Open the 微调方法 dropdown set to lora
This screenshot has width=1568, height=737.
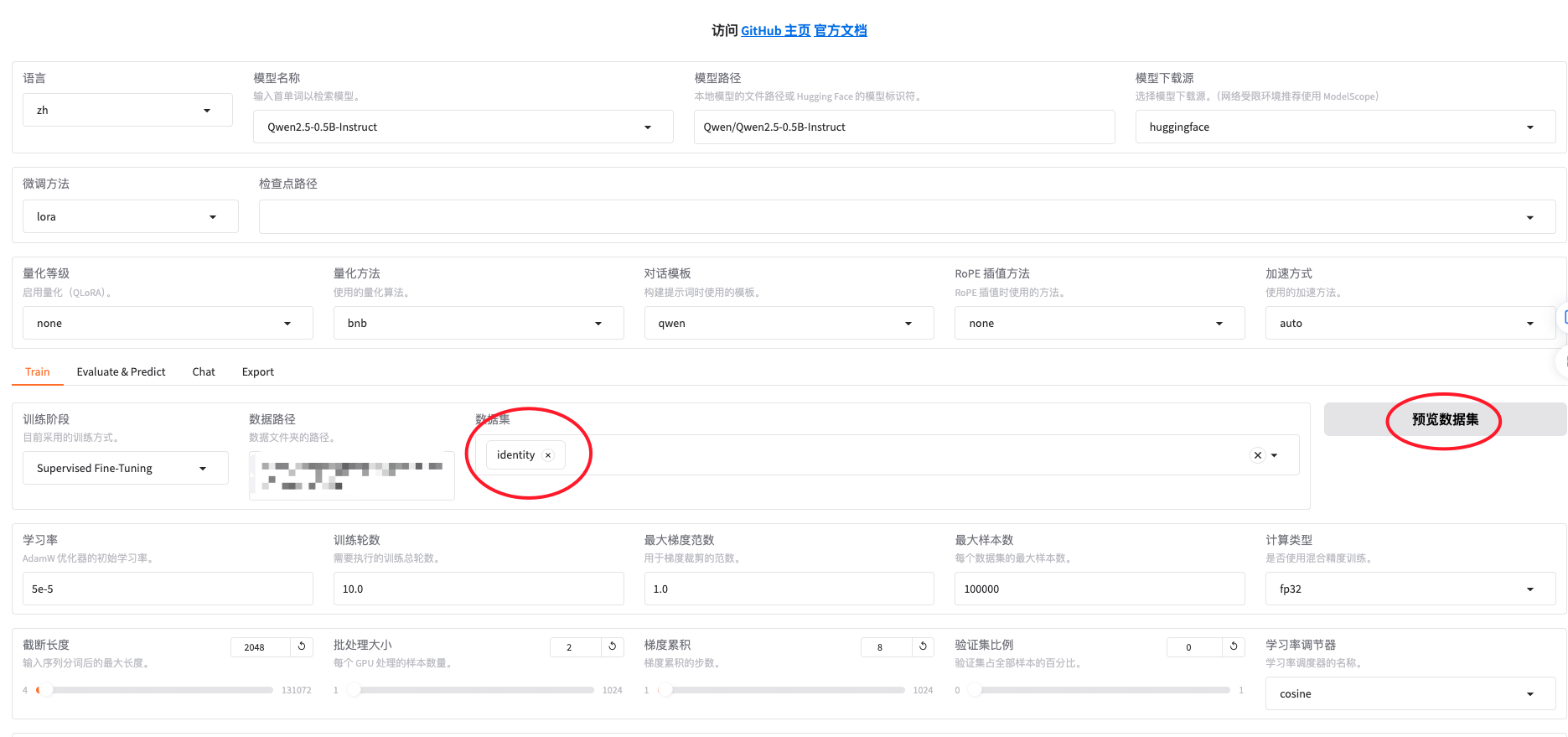point(130,217)
